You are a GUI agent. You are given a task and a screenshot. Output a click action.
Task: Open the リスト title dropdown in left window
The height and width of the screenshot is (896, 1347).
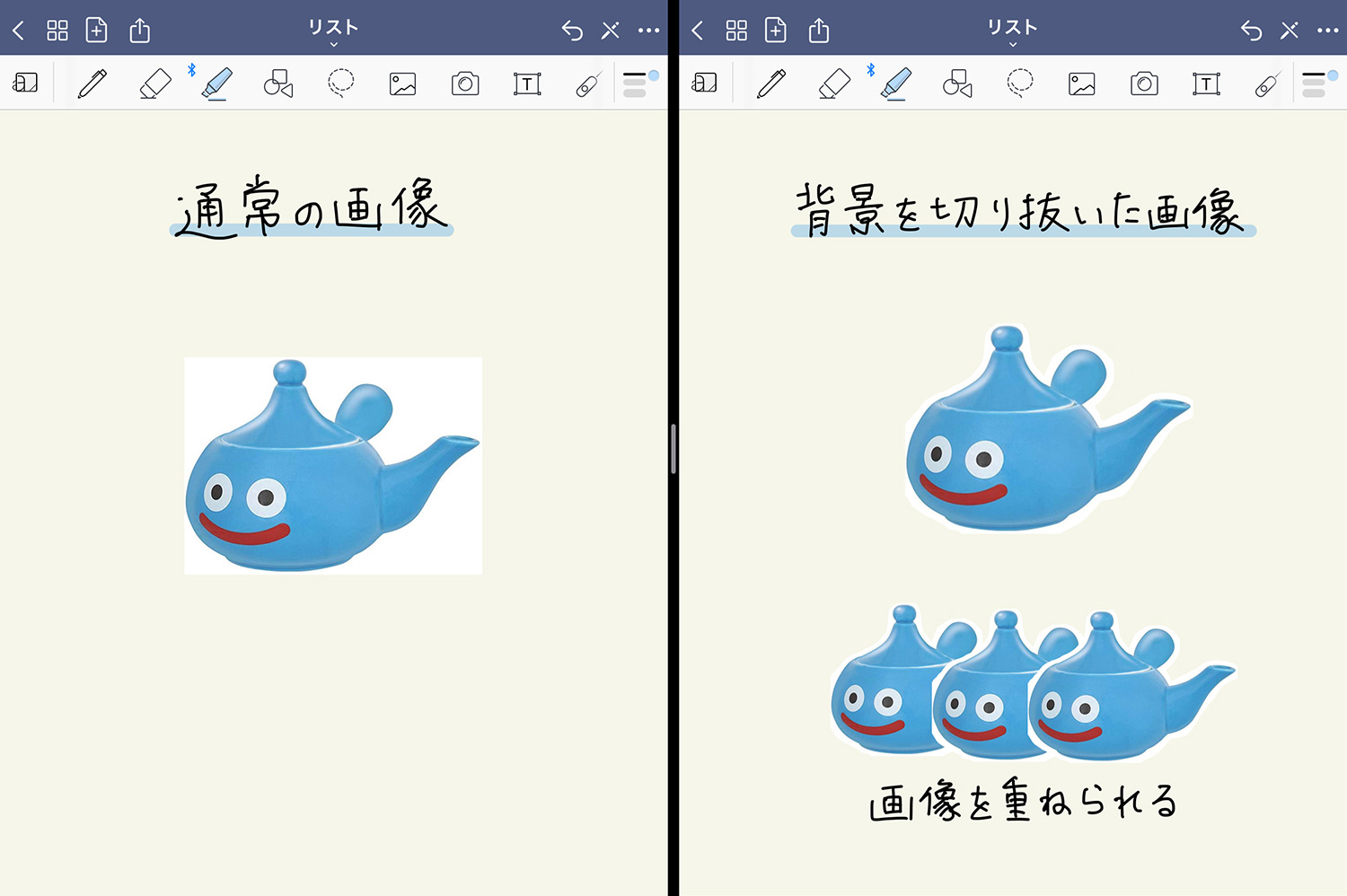pyautogui.click(x=333, y=31)
